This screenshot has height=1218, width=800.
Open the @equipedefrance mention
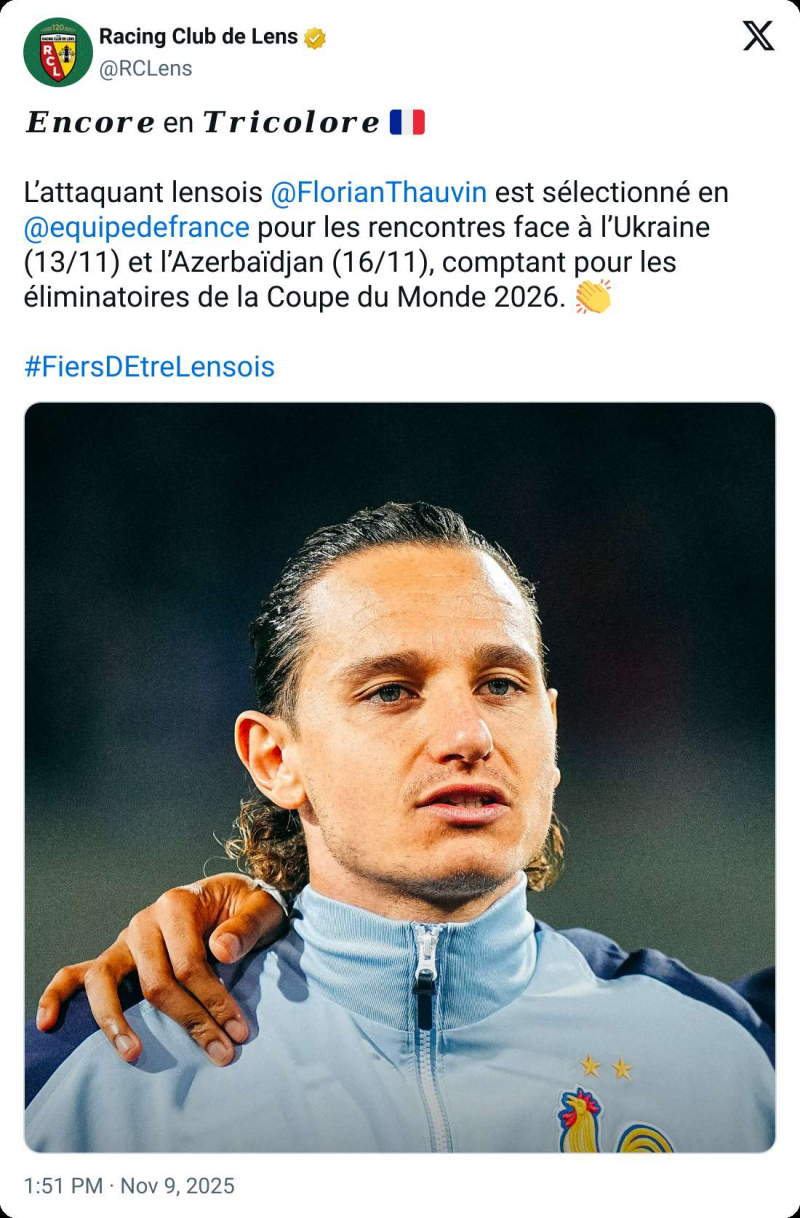coord(136,227)
